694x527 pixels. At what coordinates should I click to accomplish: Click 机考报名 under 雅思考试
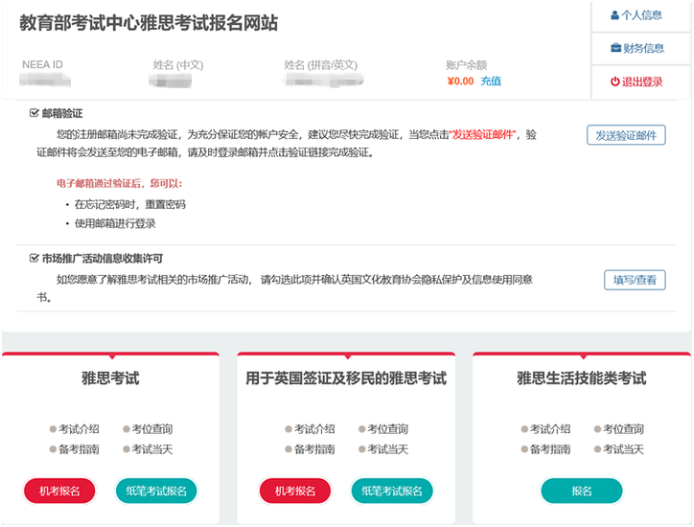tap(60, 491)
